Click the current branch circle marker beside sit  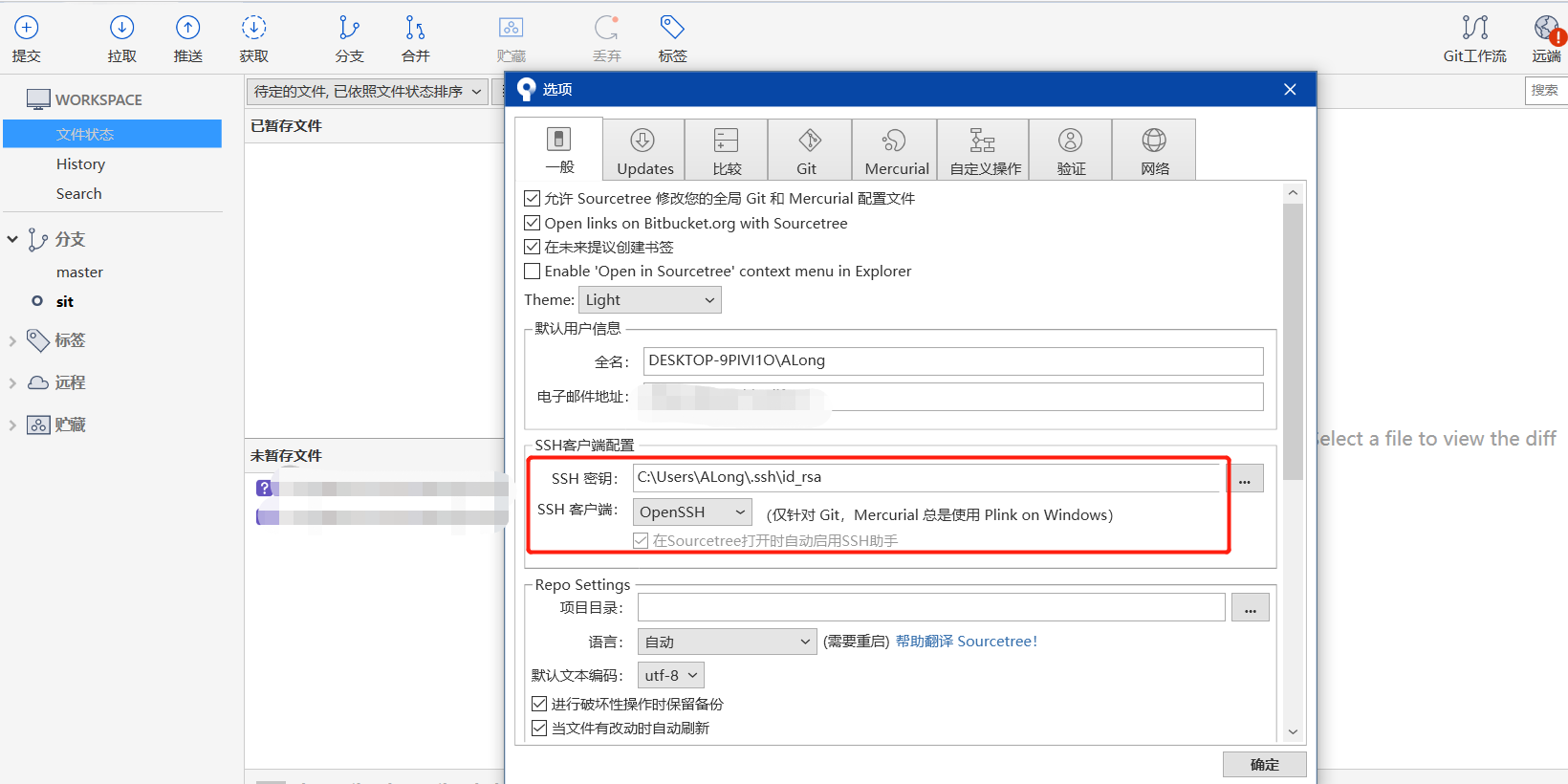click(x=37, y=301)
